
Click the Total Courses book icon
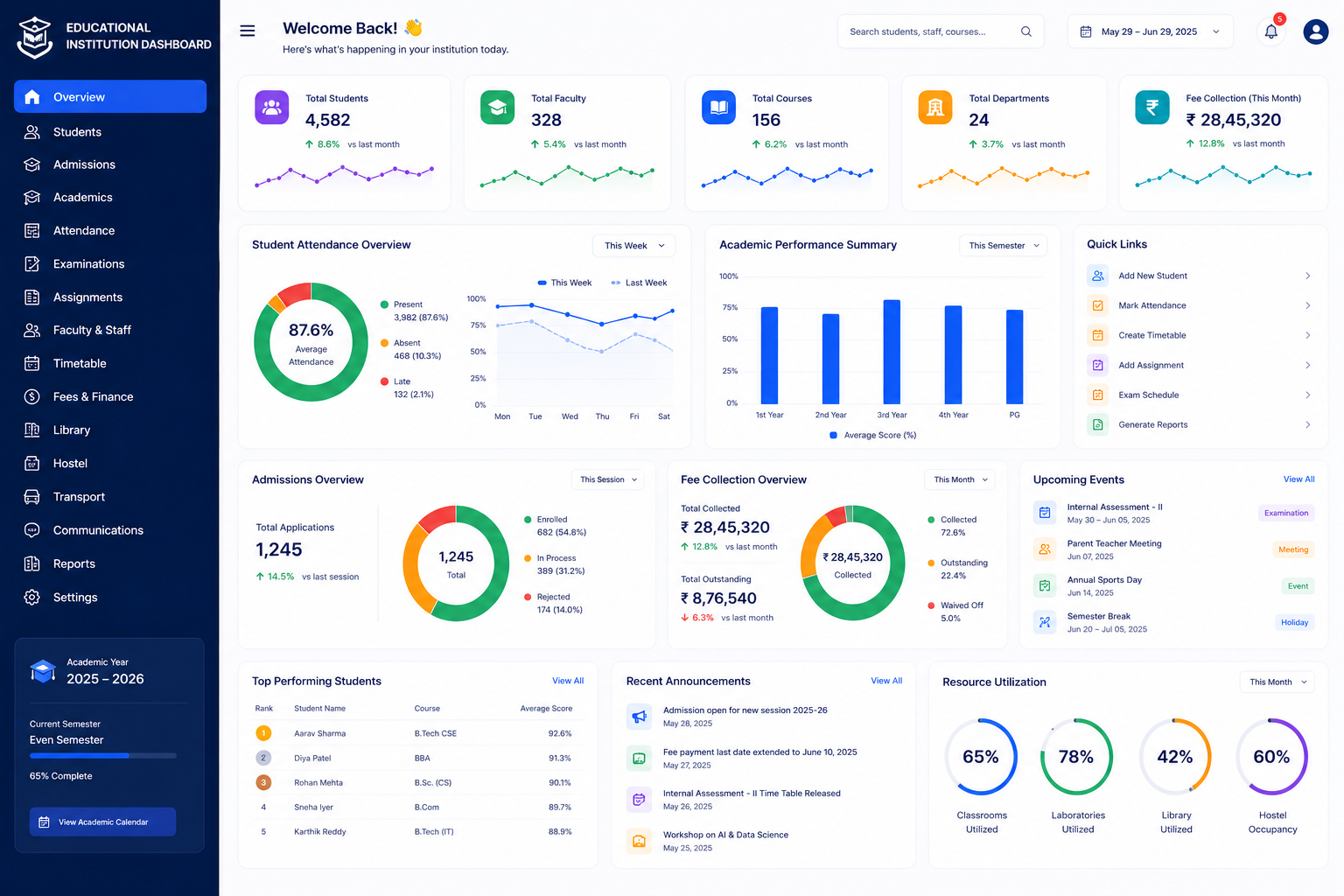pos(718,108)
